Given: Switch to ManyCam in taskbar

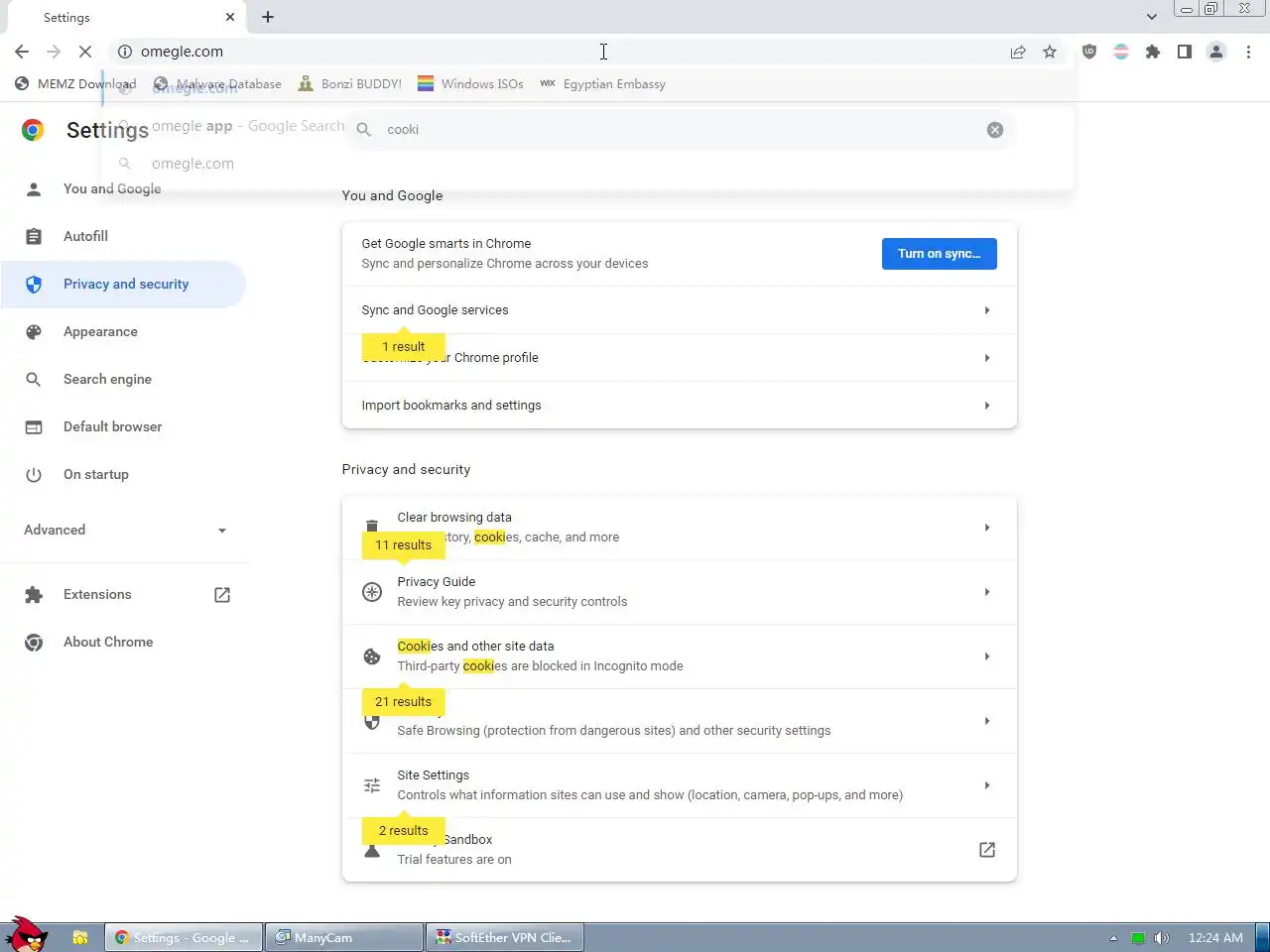Looking at the screenshot, I should point(344,937).
